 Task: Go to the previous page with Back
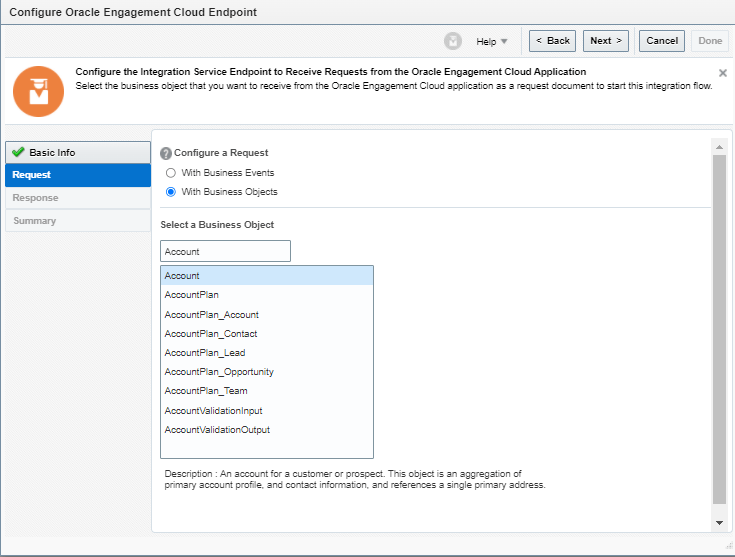(552, 41)
